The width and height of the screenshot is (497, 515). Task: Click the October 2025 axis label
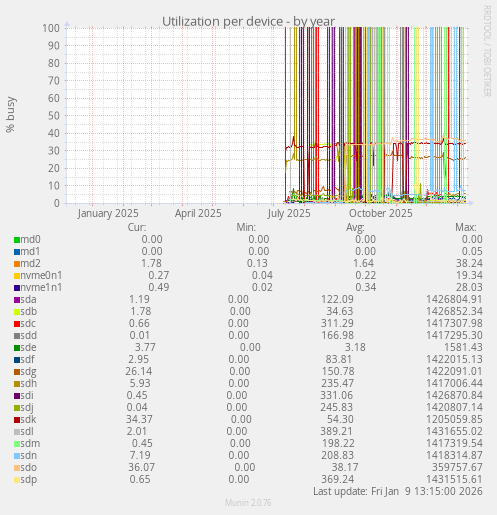point(381,213)
